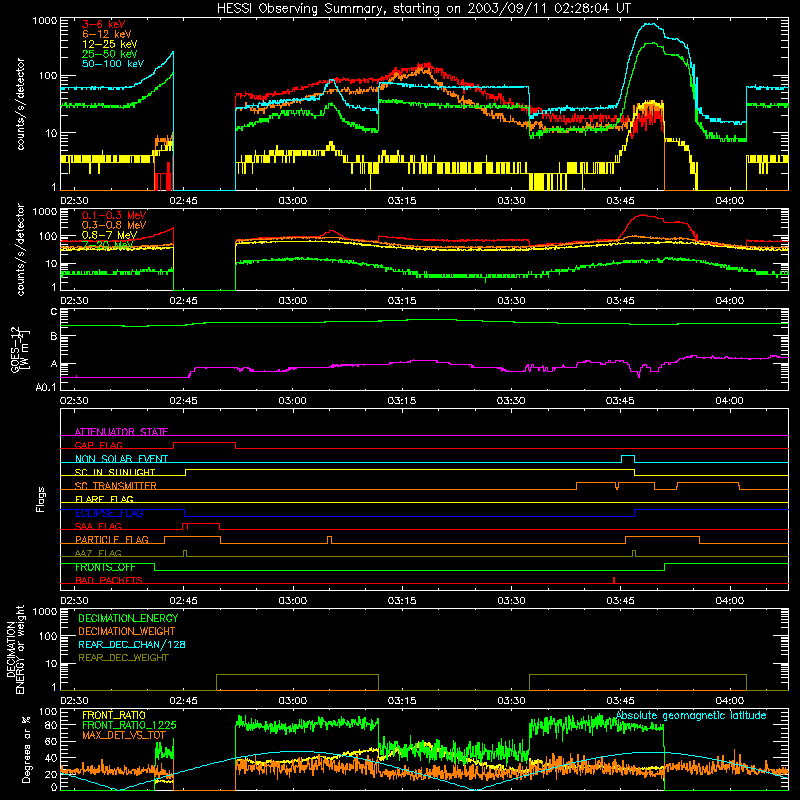Select the DECIMATION_ENERGY legend label
This screenshot has height=800, width=800.
click(x=128, y=618)
